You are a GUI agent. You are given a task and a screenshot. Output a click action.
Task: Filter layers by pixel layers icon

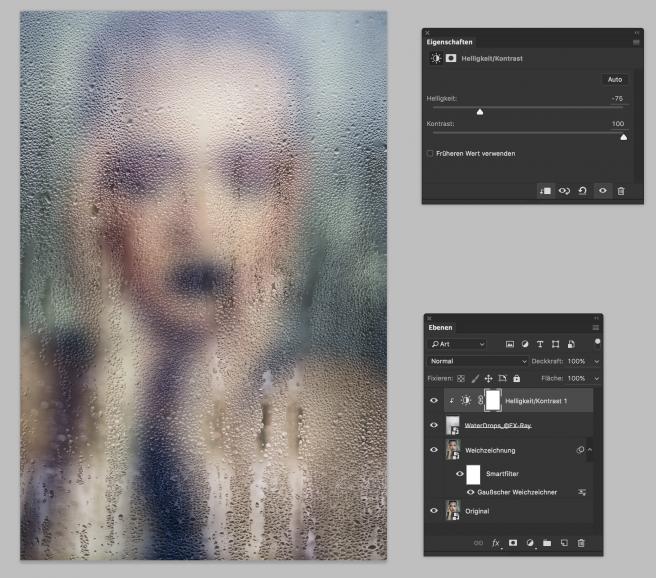pos(510,344)
